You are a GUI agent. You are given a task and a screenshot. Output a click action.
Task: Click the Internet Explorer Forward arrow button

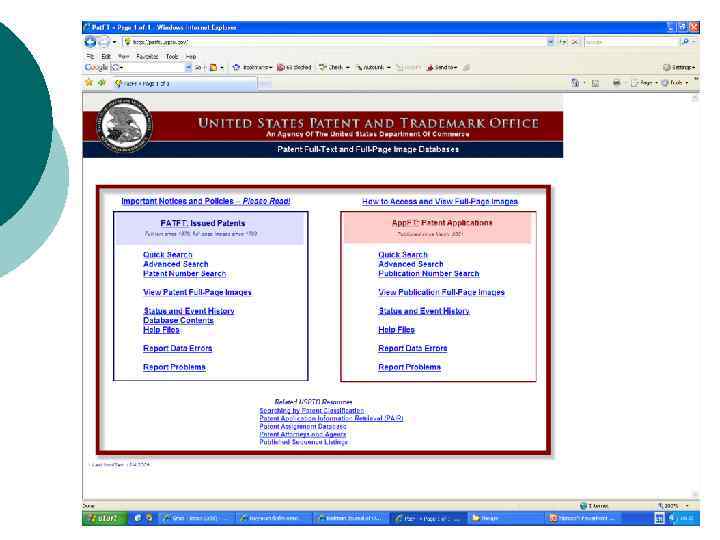104,42
